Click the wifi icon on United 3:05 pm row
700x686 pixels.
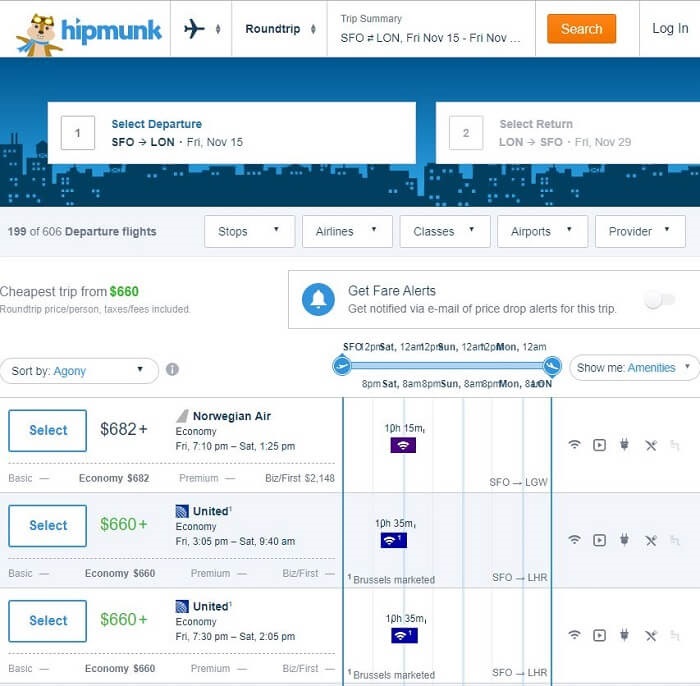[575, 540]
